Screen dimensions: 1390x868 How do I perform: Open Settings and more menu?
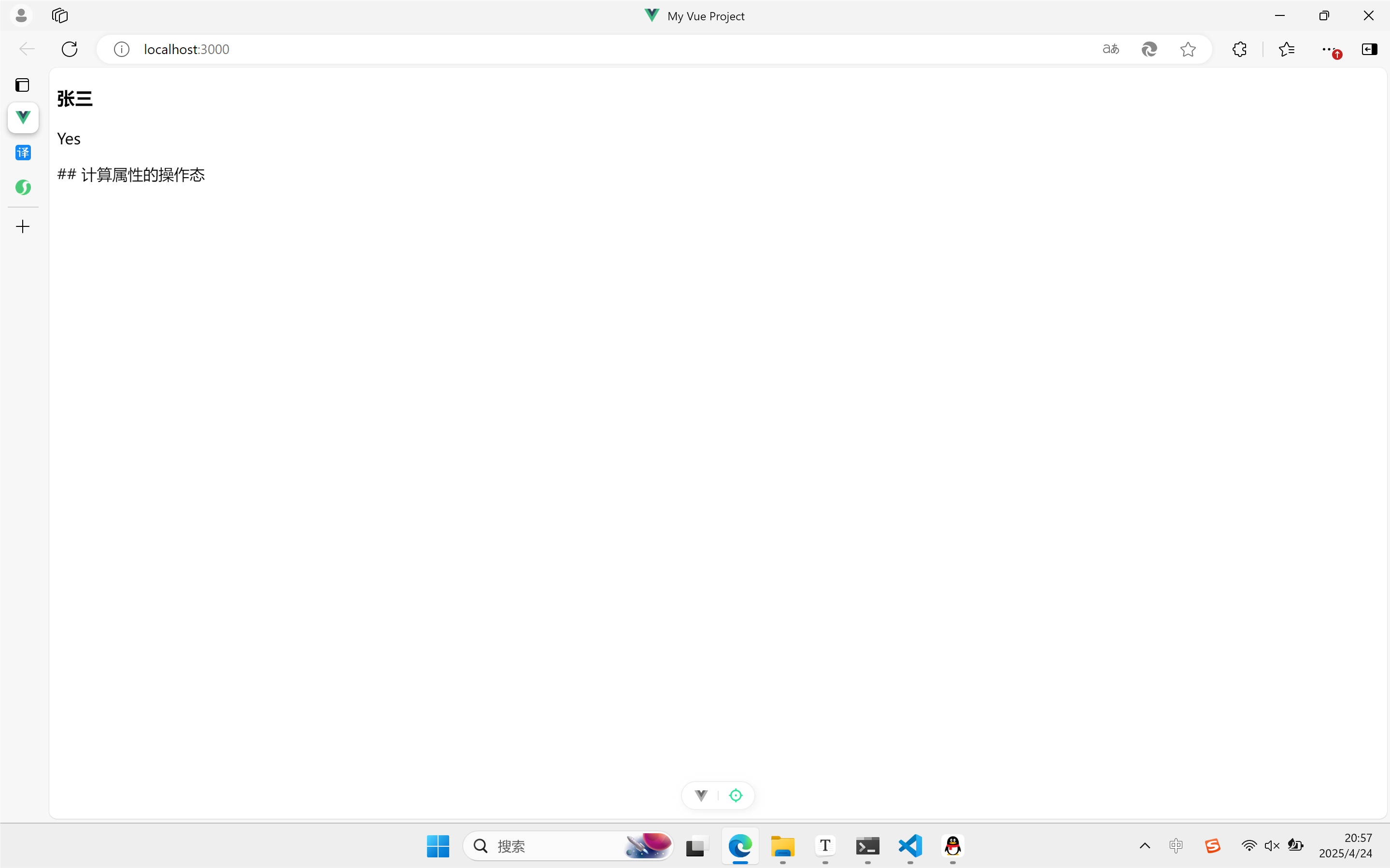[1327, 49]
